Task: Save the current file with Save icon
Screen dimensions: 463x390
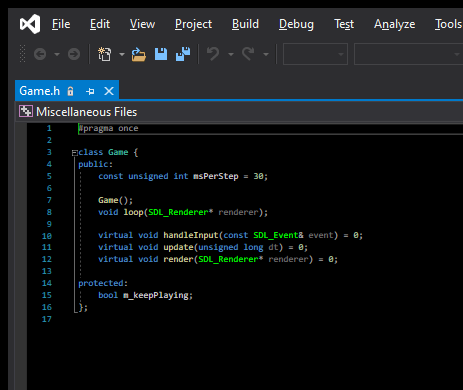Action: point(161,54)
